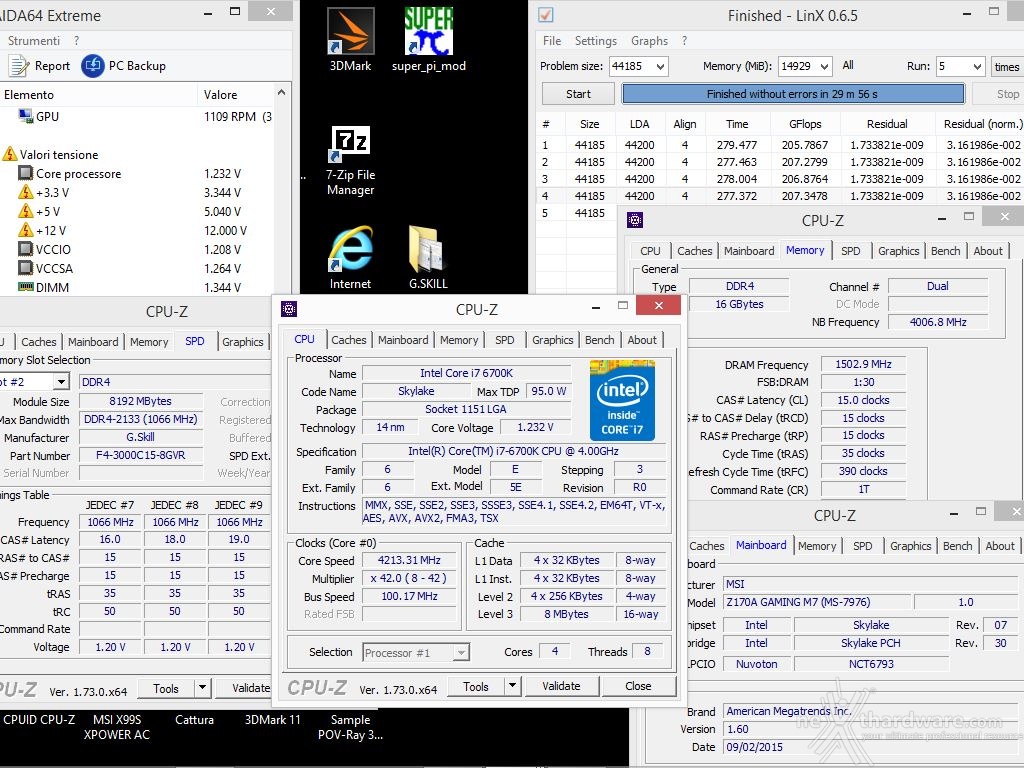This screenshot has width=1024, height=768.
Task: Click the Part Number field F4-3000C15-8GVR
Action: (140, 455)
